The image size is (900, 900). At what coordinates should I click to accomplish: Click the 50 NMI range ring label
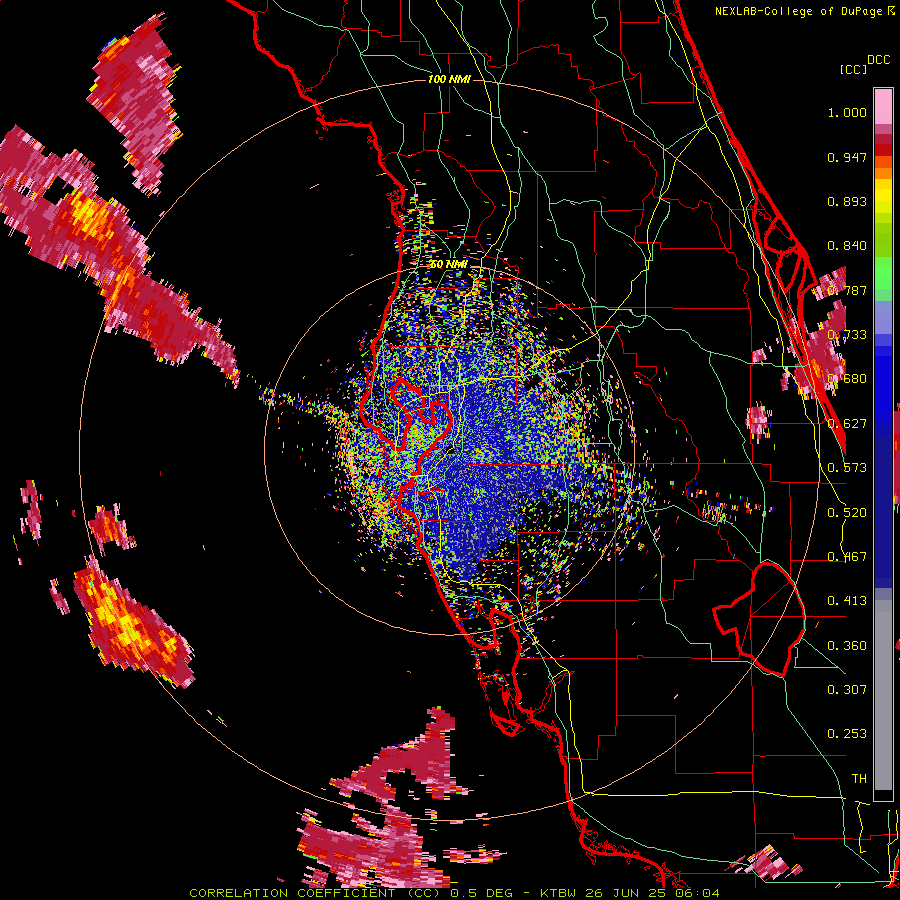coord(448,265)
